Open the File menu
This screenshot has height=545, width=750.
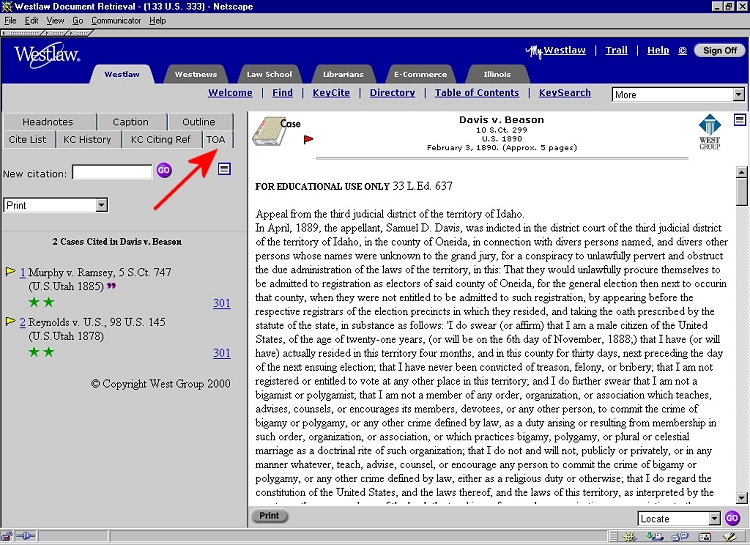click(10, 21)
